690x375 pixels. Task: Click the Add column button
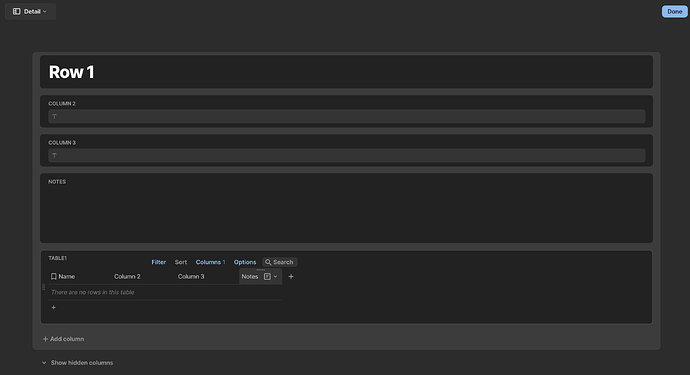(63, 339)
